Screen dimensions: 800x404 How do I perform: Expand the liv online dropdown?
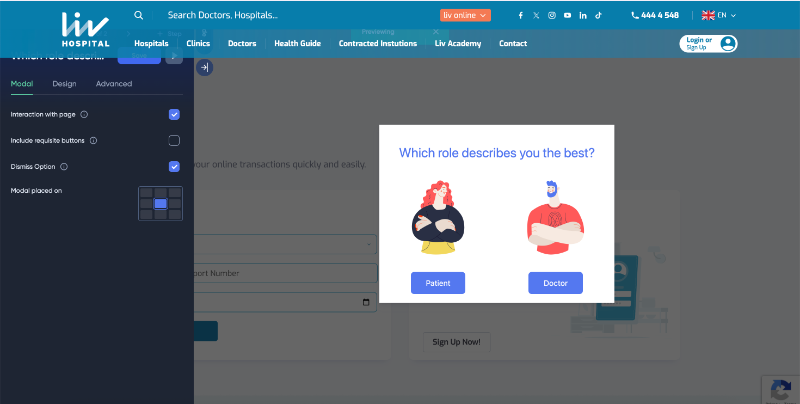465,15
